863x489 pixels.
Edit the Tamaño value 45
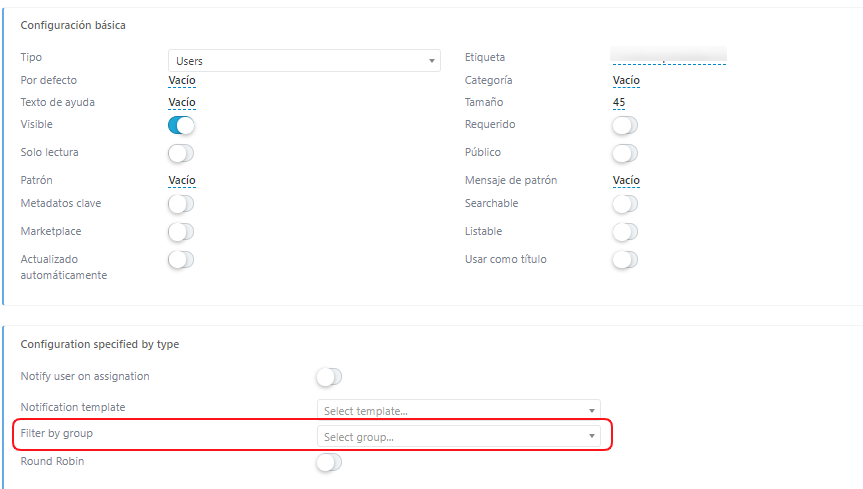click(619, 102)
